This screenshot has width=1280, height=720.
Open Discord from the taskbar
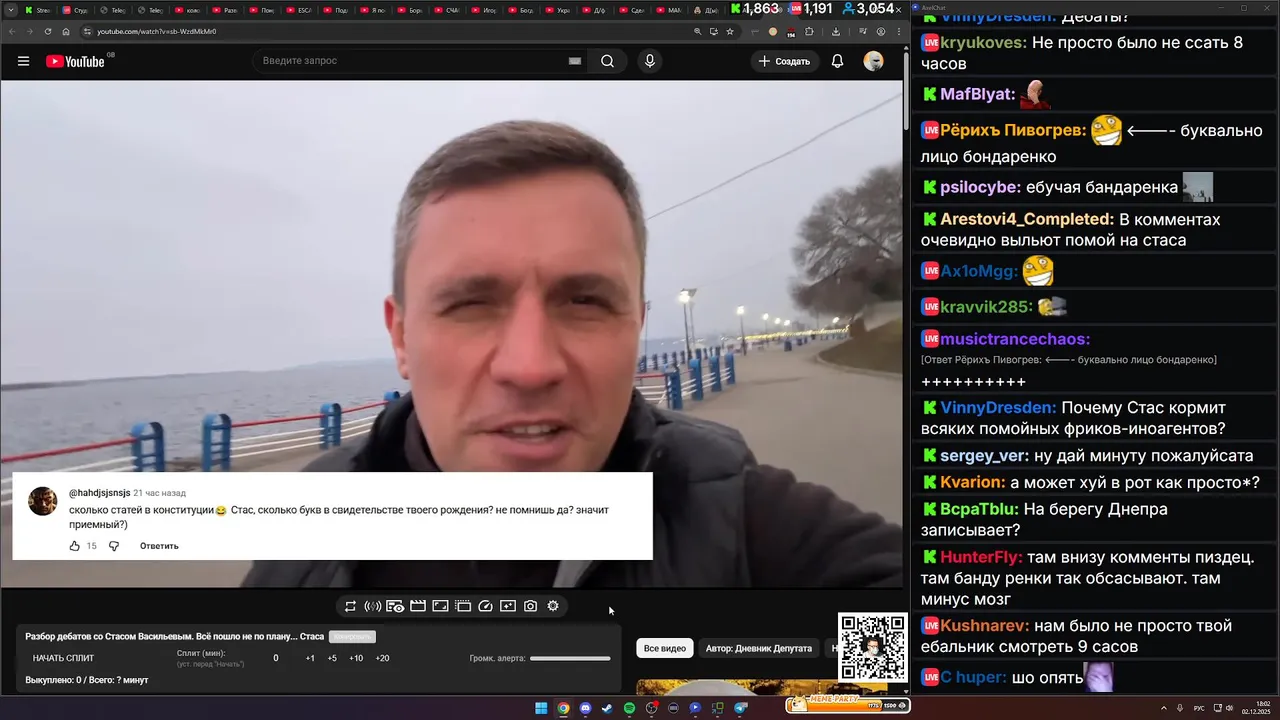[585, 708]
